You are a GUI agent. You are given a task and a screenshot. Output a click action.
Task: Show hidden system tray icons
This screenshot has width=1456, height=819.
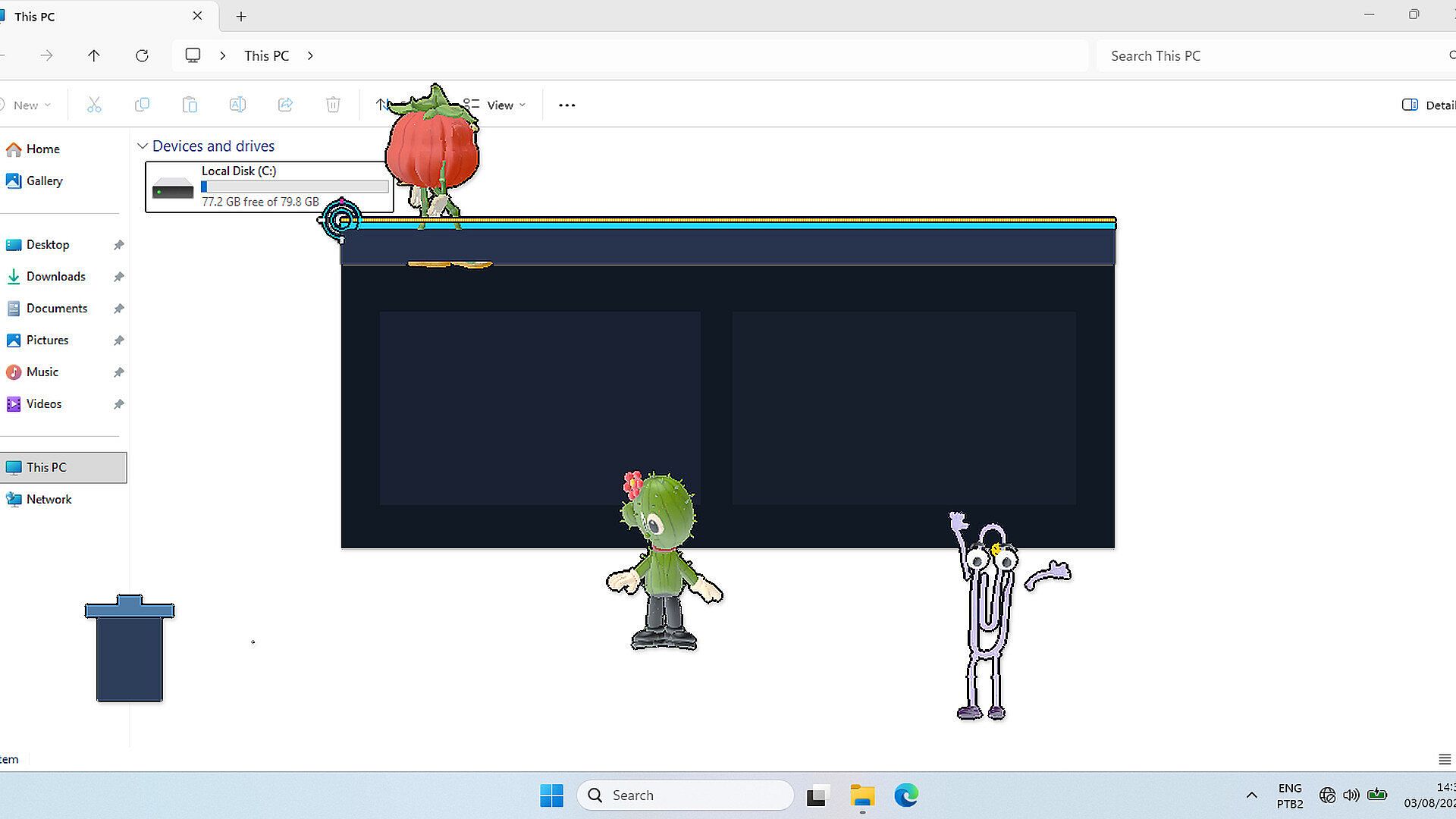1252,795
